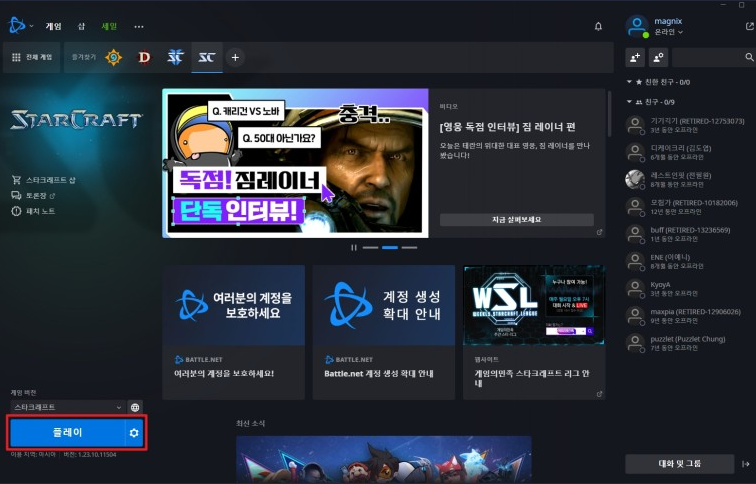Select friend 레스트인핏

(x=685, y=180)
